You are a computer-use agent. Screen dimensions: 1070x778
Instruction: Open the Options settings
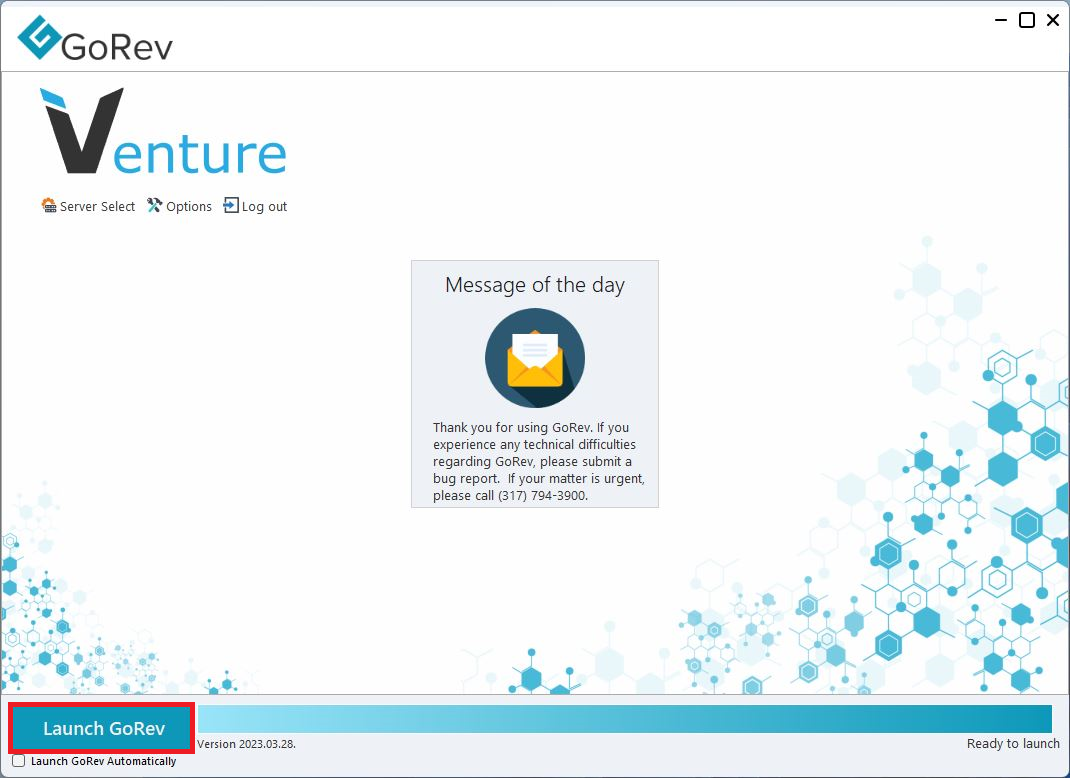click(x=179, y=206)
